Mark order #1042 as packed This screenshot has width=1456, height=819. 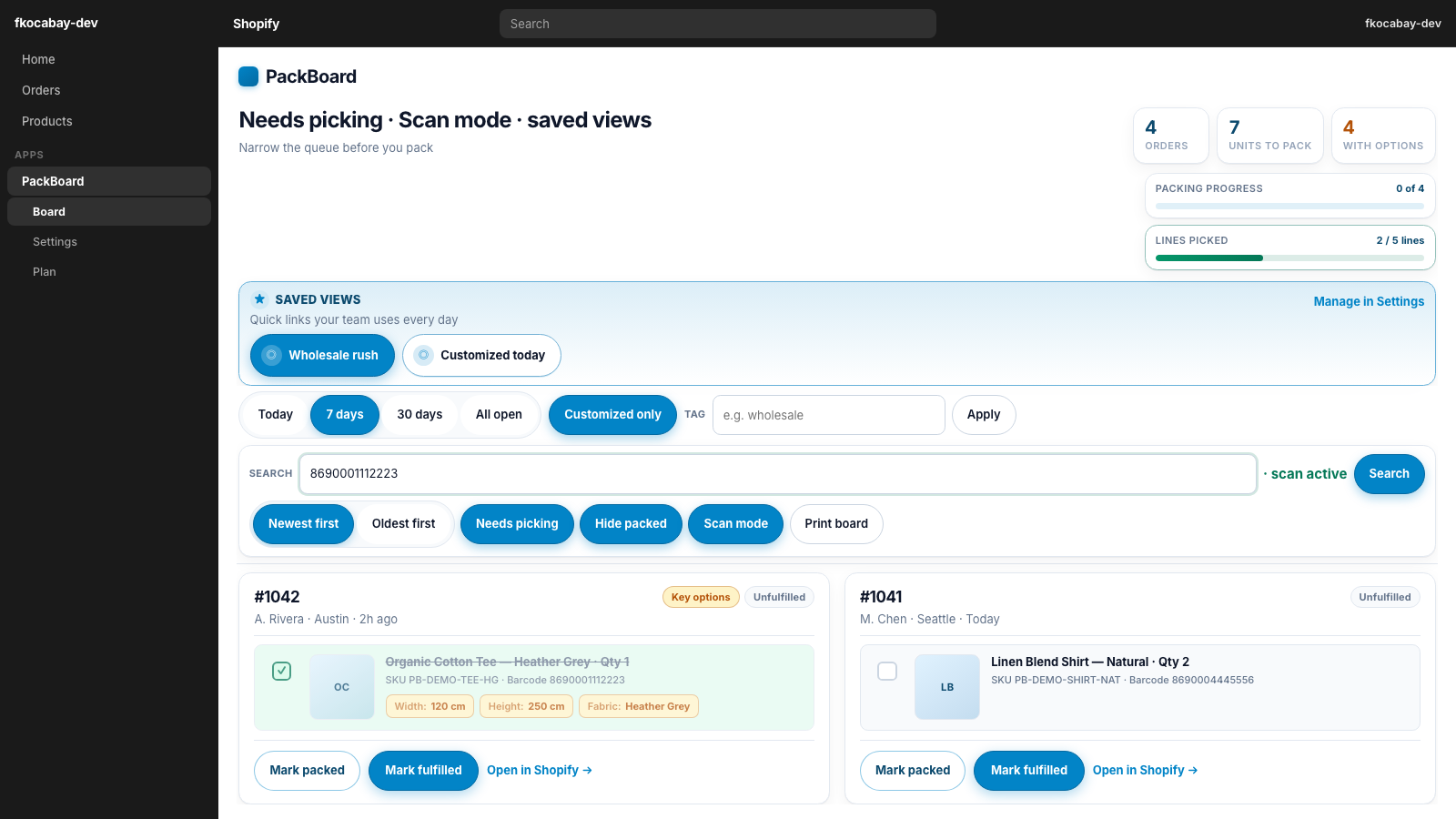[307, 771]
